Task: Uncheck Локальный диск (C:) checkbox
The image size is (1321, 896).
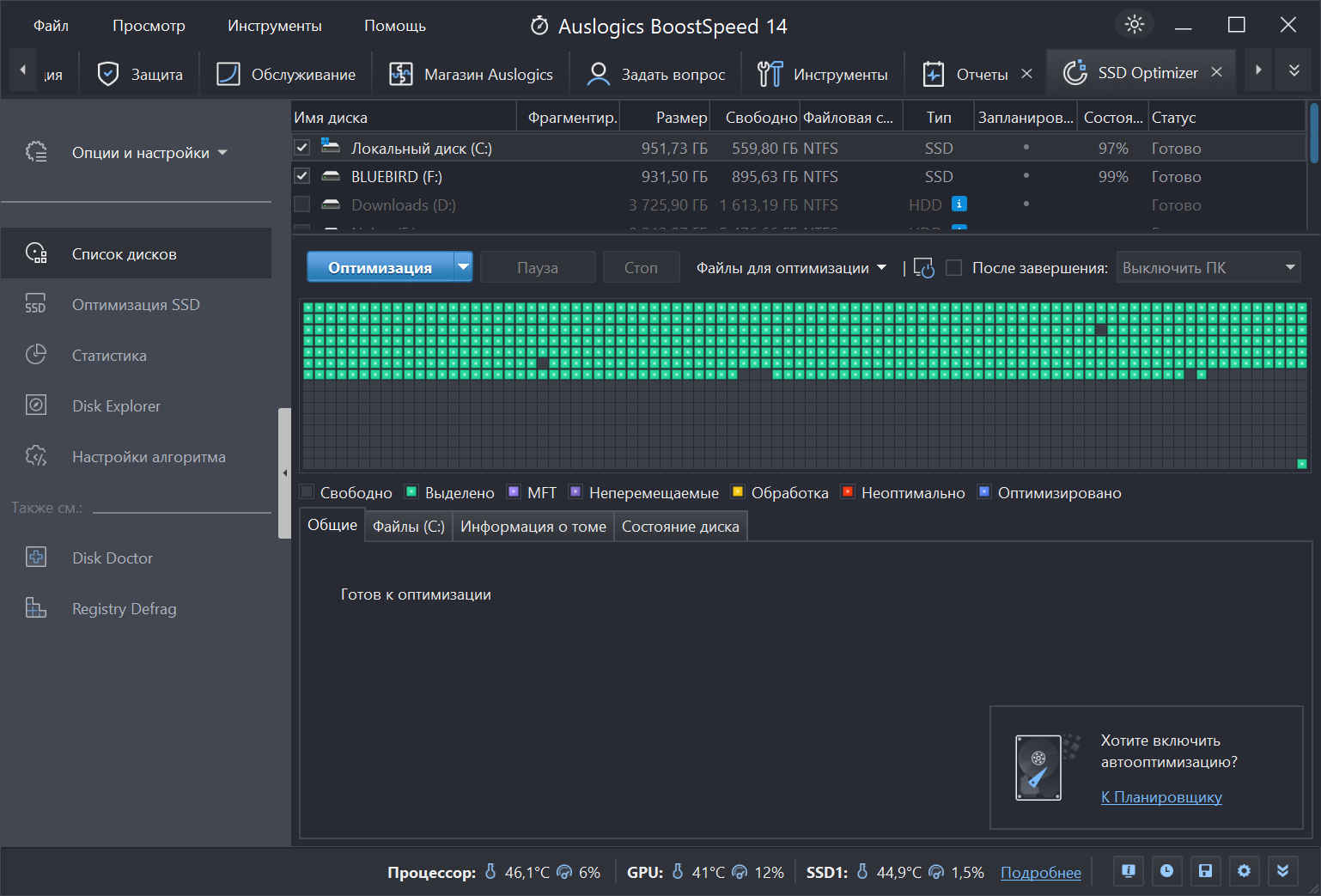Action: pos(301,148)
